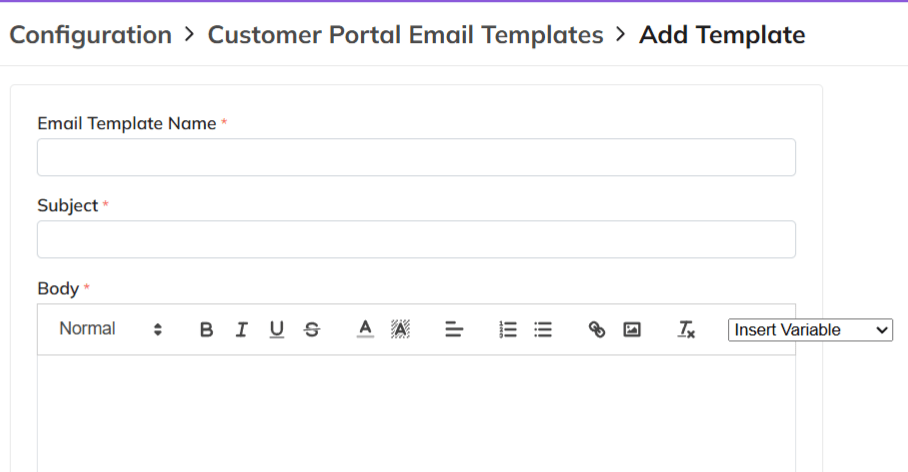Toggle bold formatting in body editor
The height and width of the screenshot is (472, 908).
pos(206,330)
